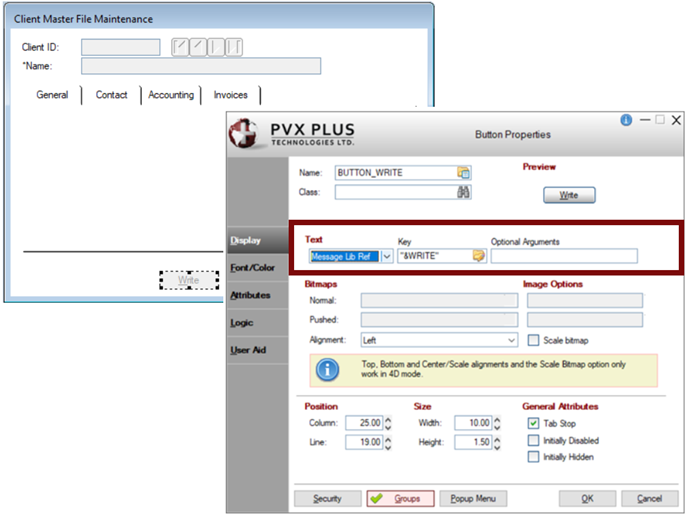This screenshot has width=689, height=517.
Task: Open the Accounting tab
Action: pos(171,95)
